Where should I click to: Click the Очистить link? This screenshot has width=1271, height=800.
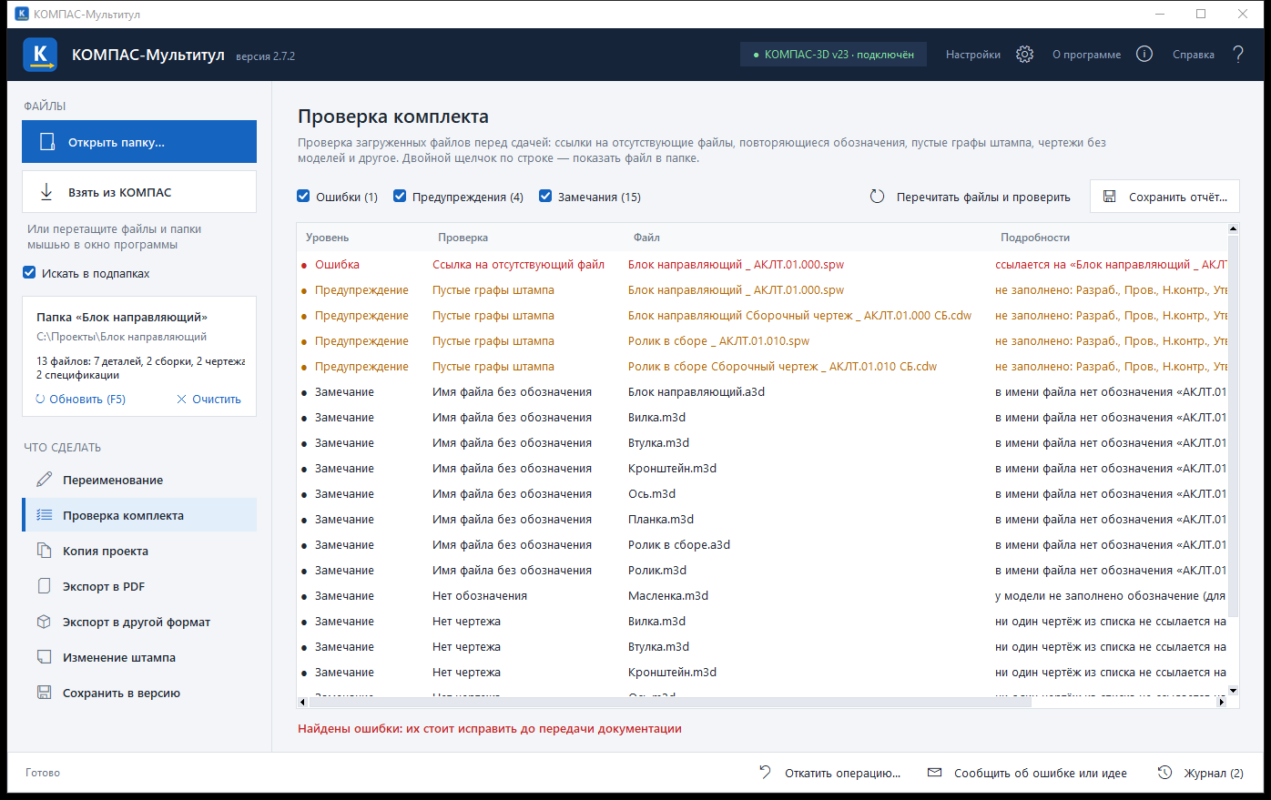click(x=209, y=399)
